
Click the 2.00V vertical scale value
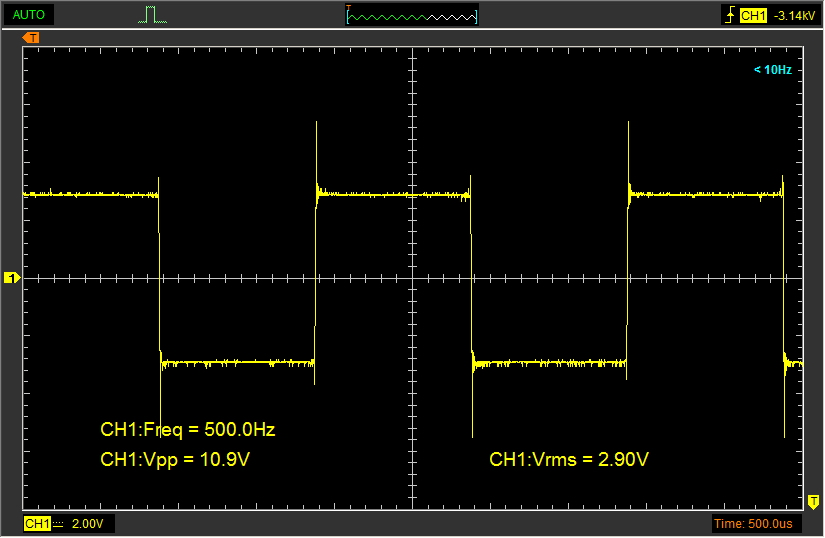[87, 524]
